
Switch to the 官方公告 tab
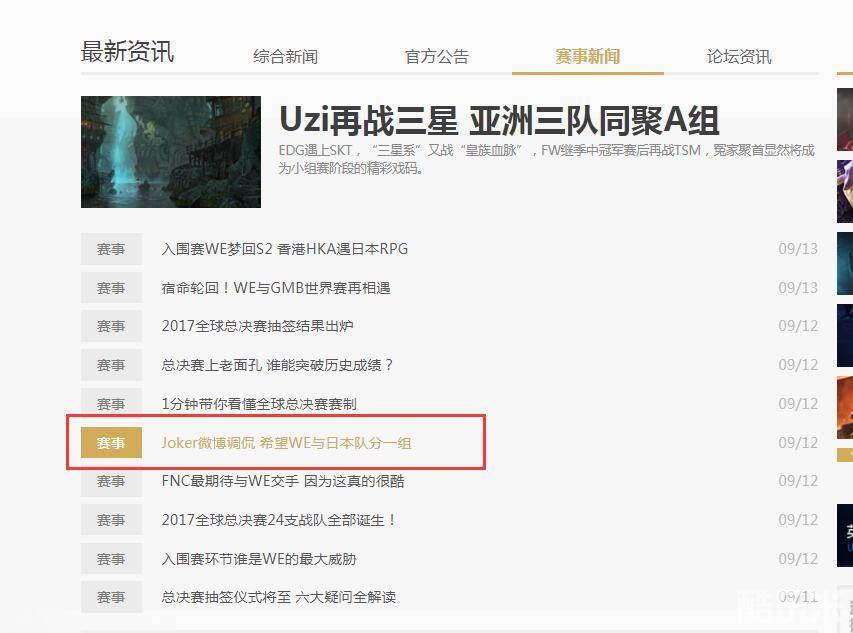(436, 57)
